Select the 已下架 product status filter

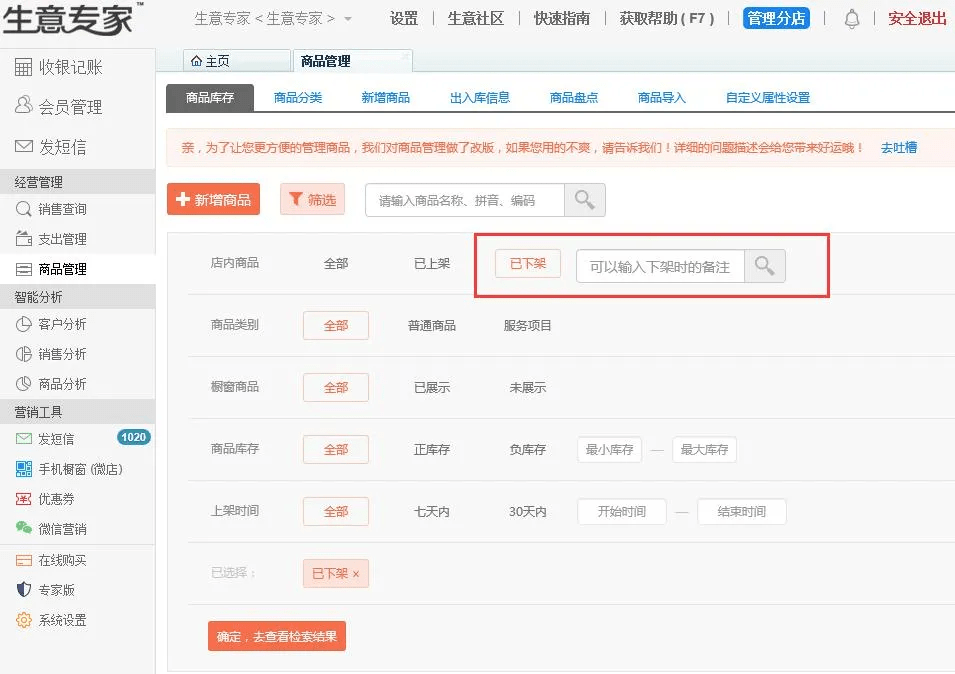click(527, 264)
